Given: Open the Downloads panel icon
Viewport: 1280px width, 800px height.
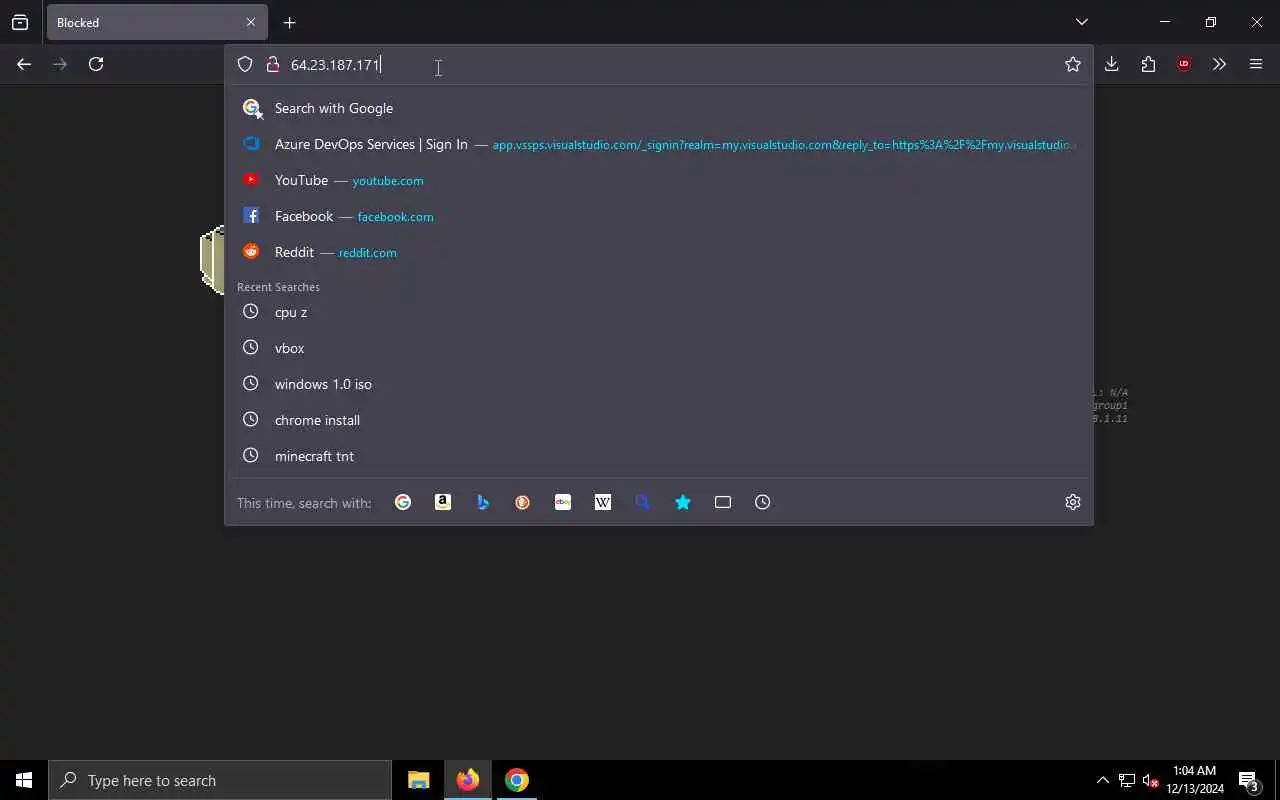Looking at the screenshot, I should [1112, 64].
